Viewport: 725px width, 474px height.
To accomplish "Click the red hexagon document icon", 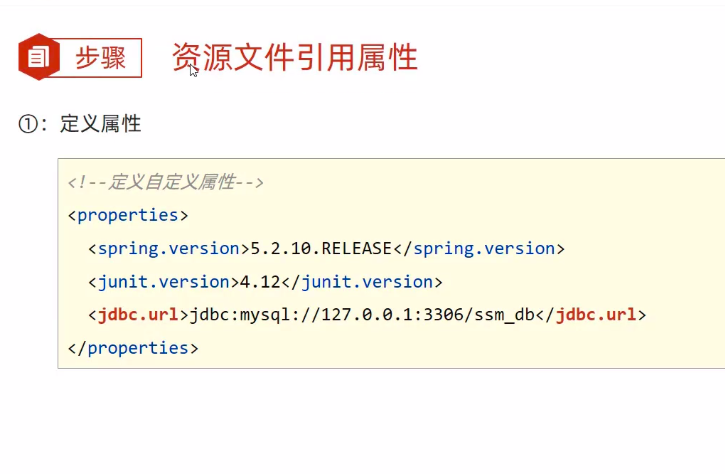I will 39,57.
